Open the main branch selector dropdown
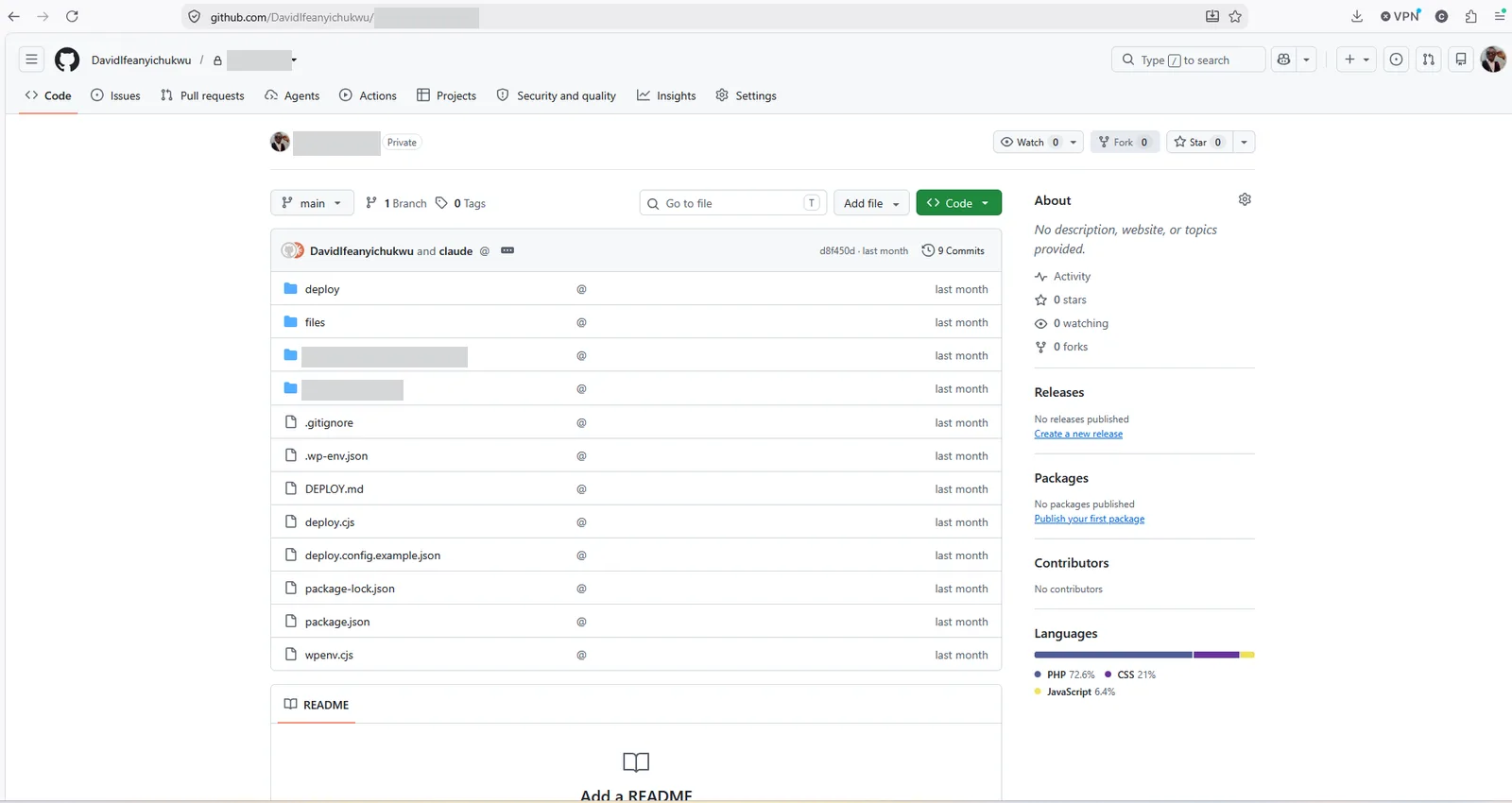This screenshot has width=1512, height=803. pos(312,203)
